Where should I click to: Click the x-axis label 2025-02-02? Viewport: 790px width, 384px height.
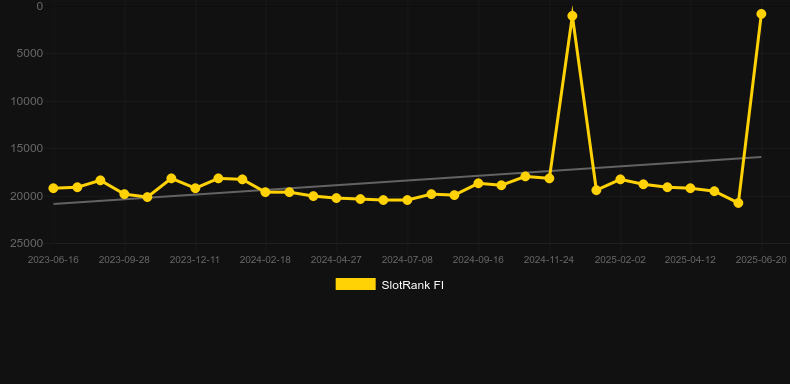620,260
